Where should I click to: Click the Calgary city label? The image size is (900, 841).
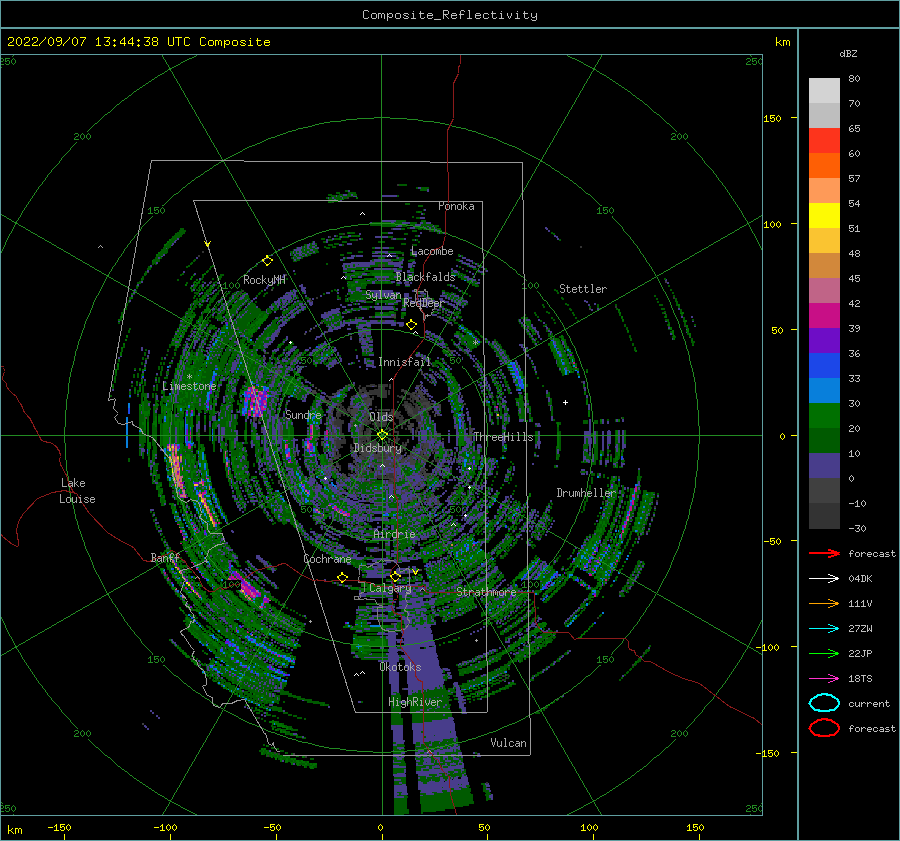click(x=390, y=588)
